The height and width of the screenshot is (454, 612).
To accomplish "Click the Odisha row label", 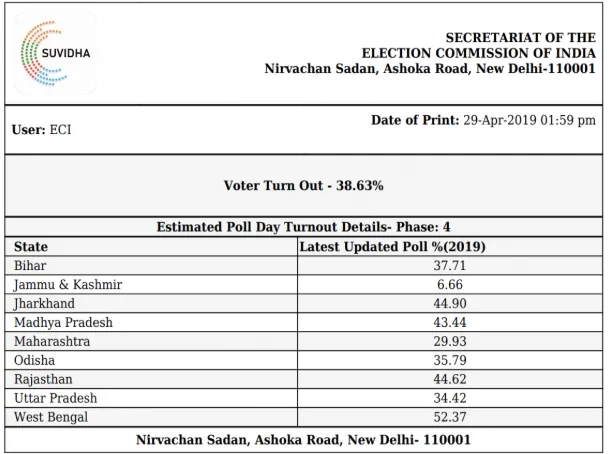I will 35,361.
